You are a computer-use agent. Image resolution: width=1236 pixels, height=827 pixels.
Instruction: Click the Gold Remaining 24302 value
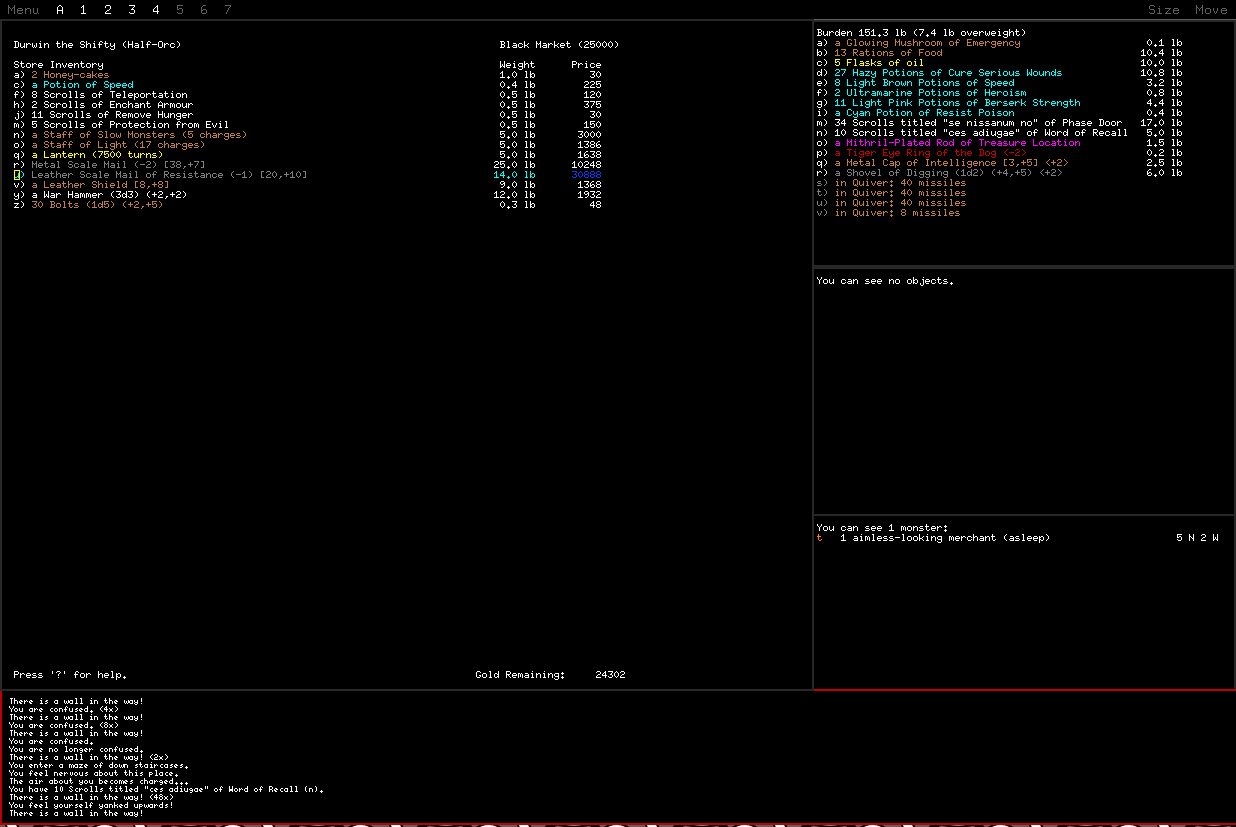(x=610, y=675)
